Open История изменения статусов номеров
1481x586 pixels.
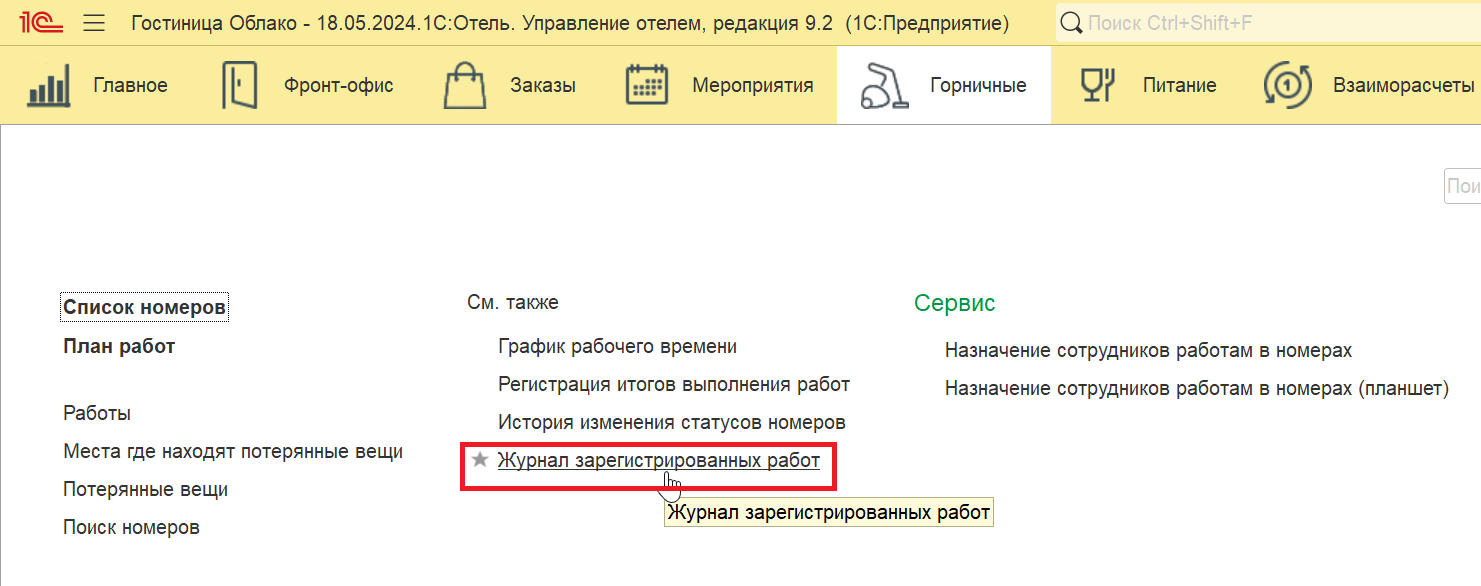(672, 422)
